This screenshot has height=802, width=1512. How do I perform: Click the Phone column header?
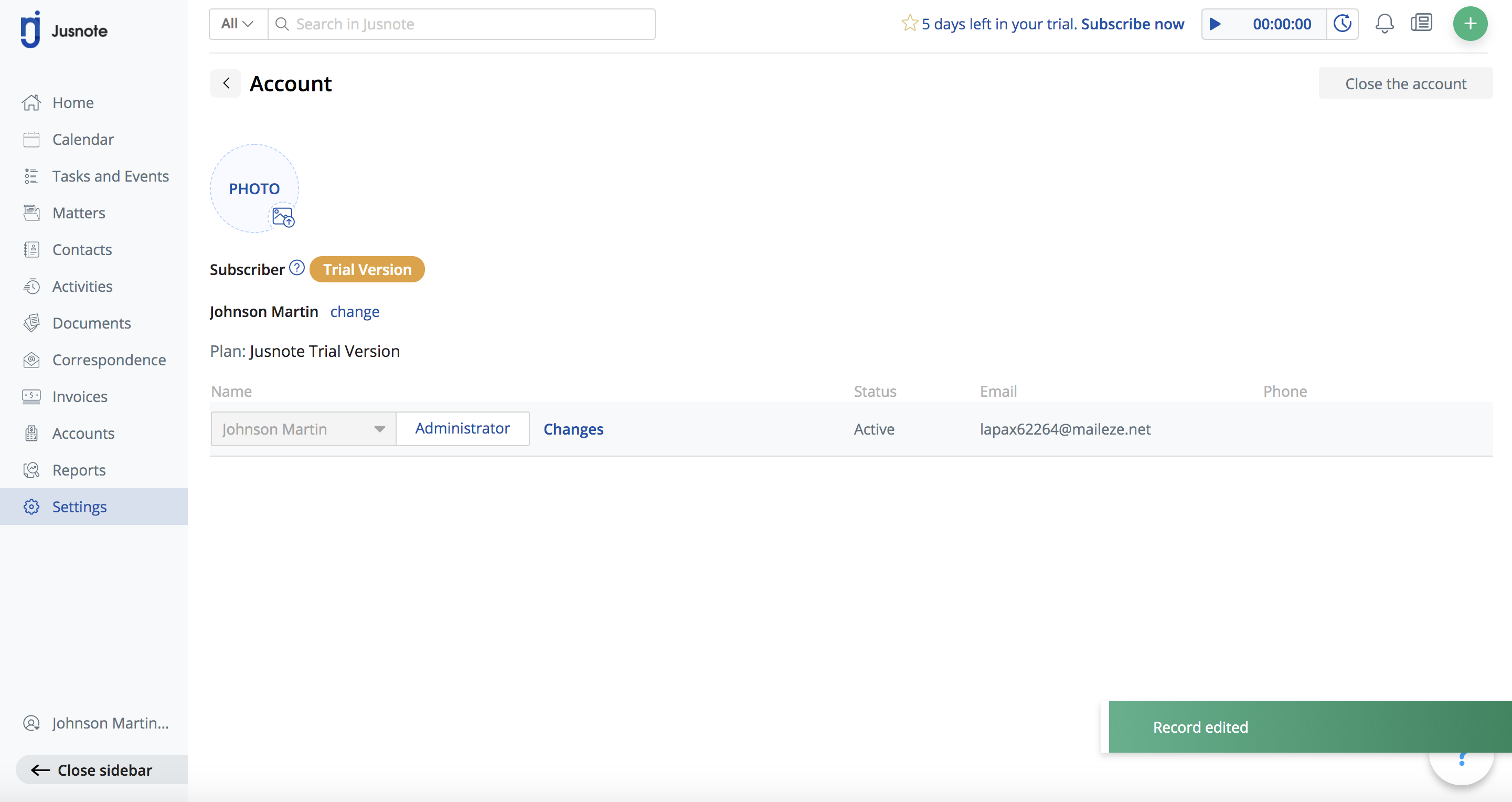click(1285, 392)
